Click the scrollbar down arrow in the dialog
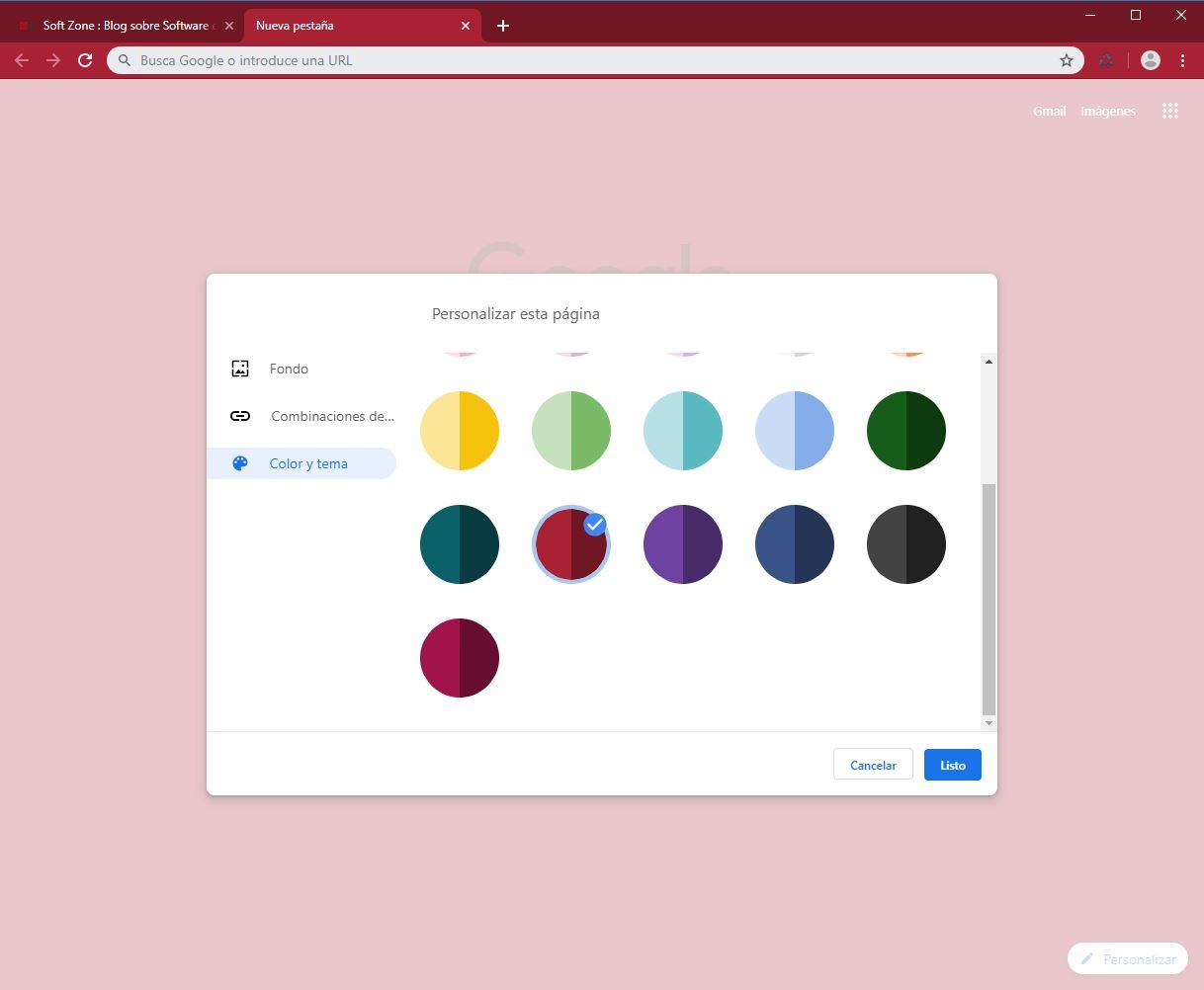The image size is (1204, 990). point(989,723)
